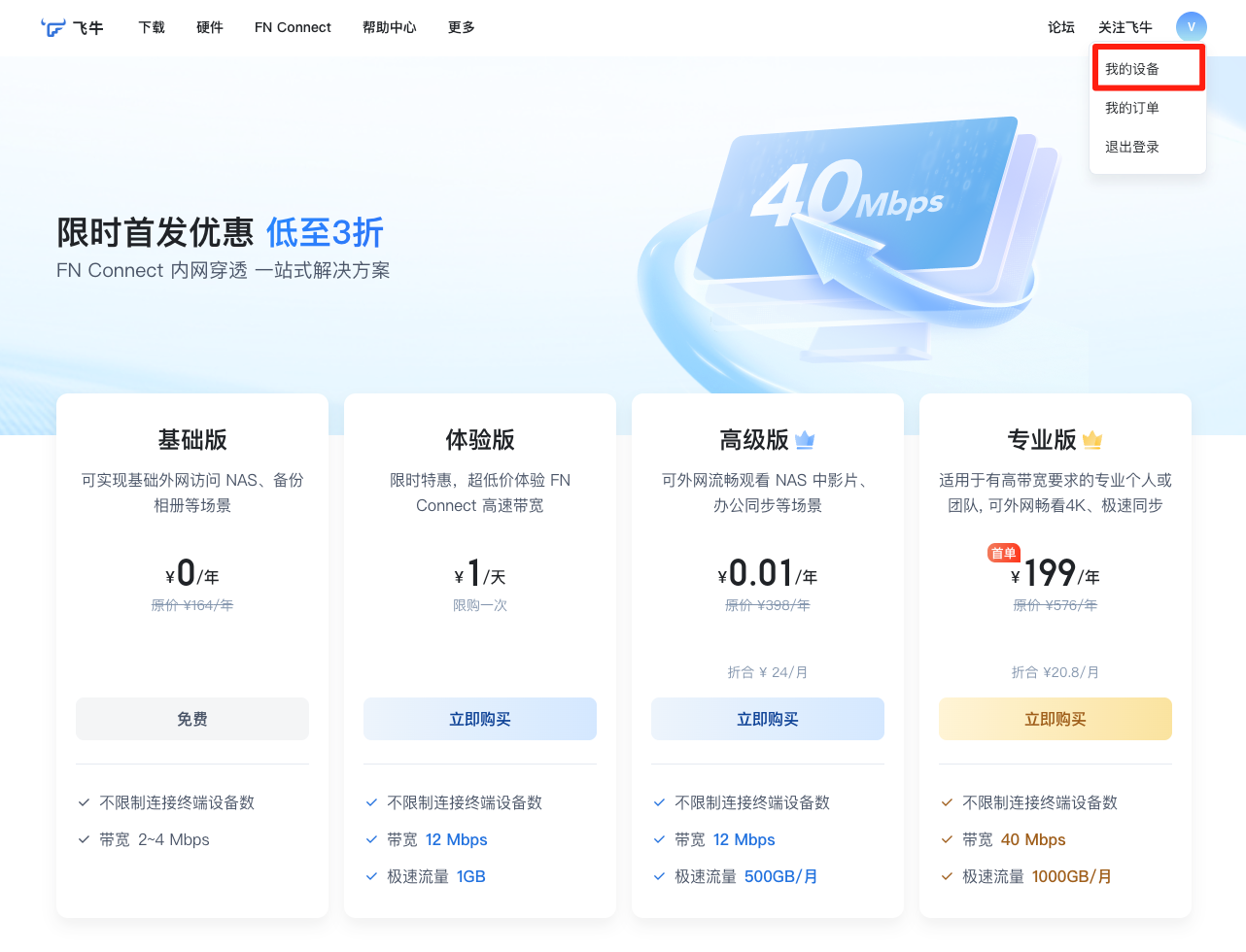Click the 基础版 plan title
This screenshot has width=1246, height=952.
pos(192,440)
